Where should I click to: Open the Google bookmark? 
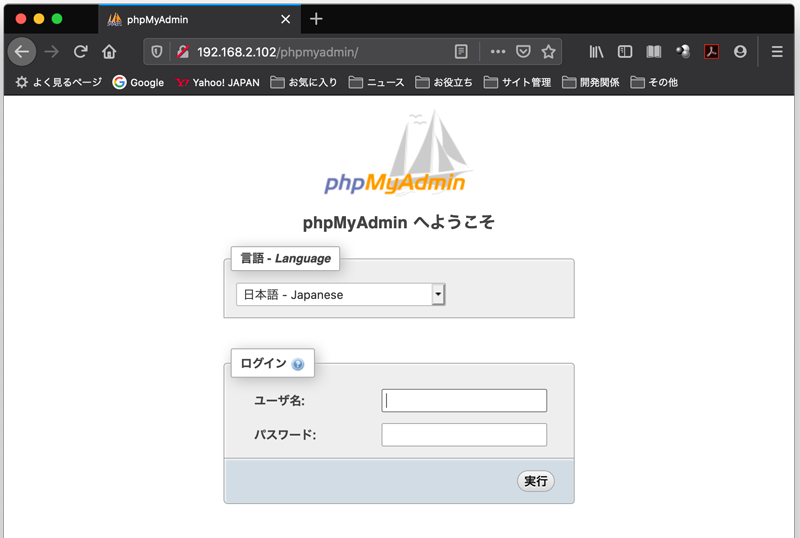point(138,82)
